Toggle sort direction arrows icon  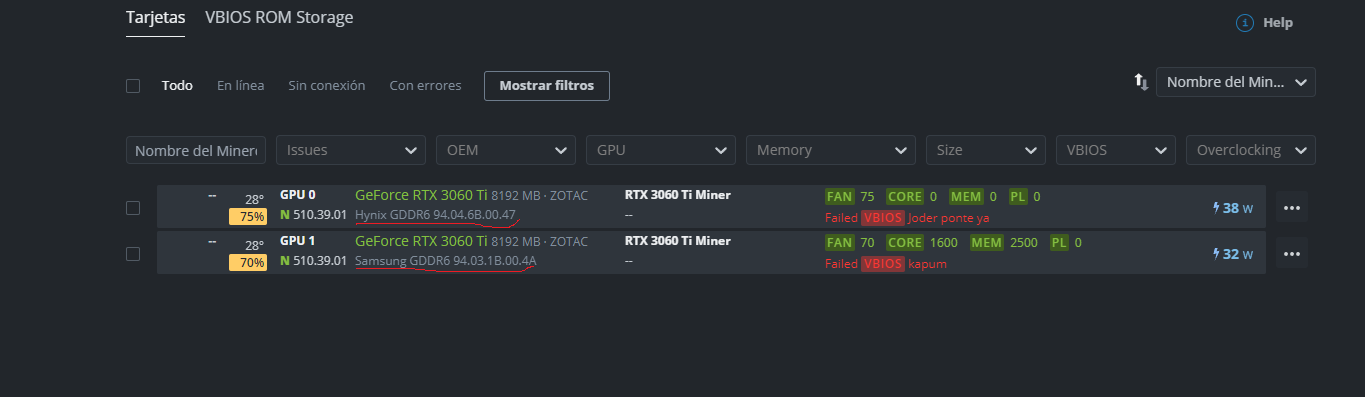[x=1141, y=82]
